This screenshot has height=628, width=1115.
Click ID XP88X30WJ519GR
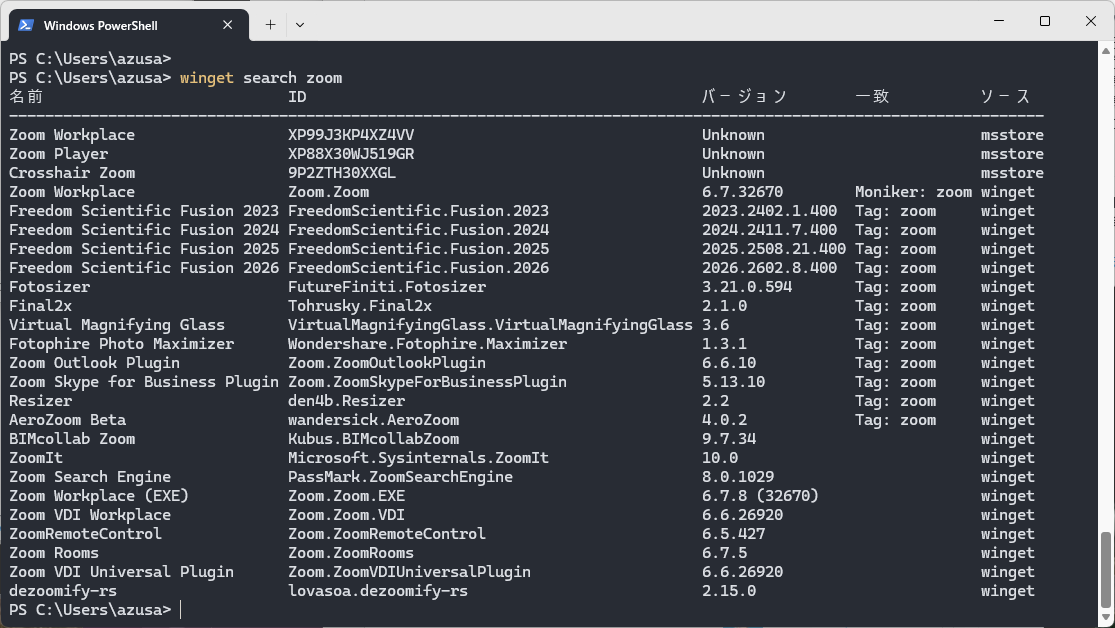[x=351, y=154]
